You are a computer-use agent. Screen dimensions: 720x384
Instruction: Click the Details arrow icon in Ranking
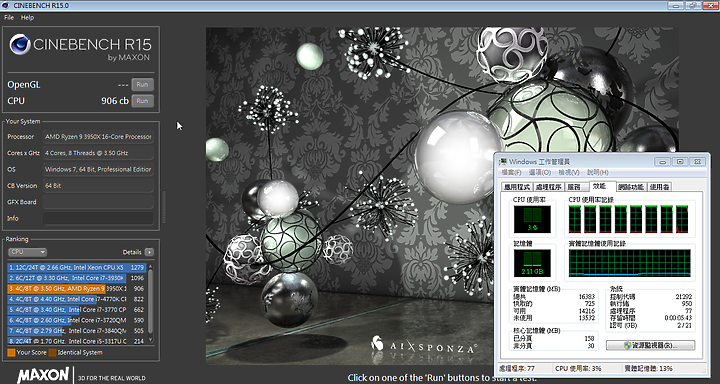pyautogui.click(x=149, y=252)
